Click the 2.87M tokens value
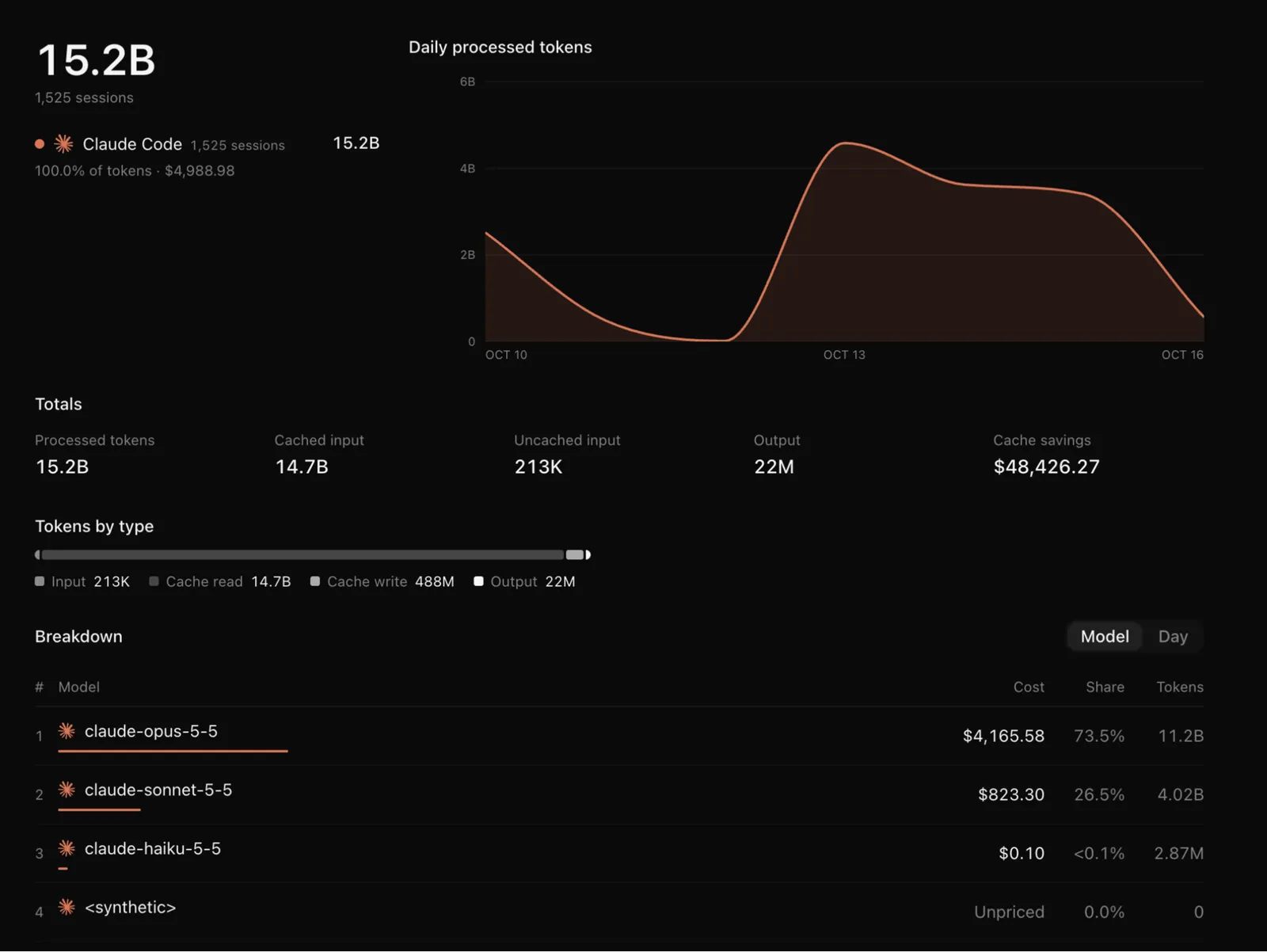This screenshot has height=952, width=1267. tap(1179, 853)
